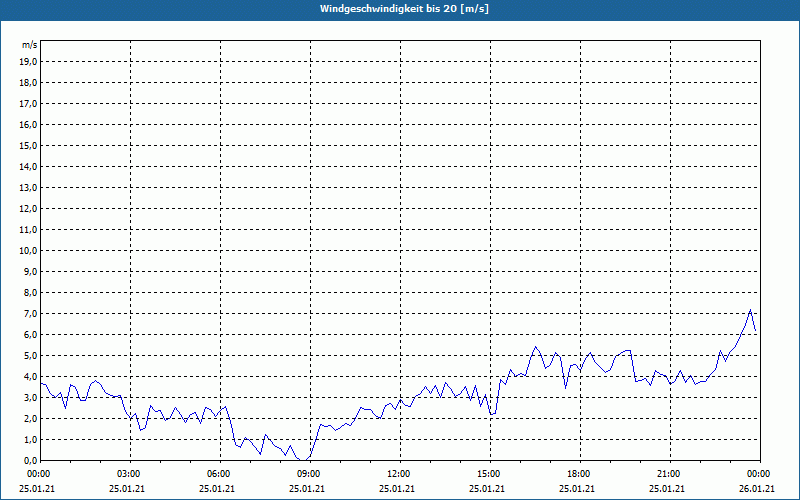Click the 21:00 time label
This screenshot has width=800, height=500.
pos(670,474)
